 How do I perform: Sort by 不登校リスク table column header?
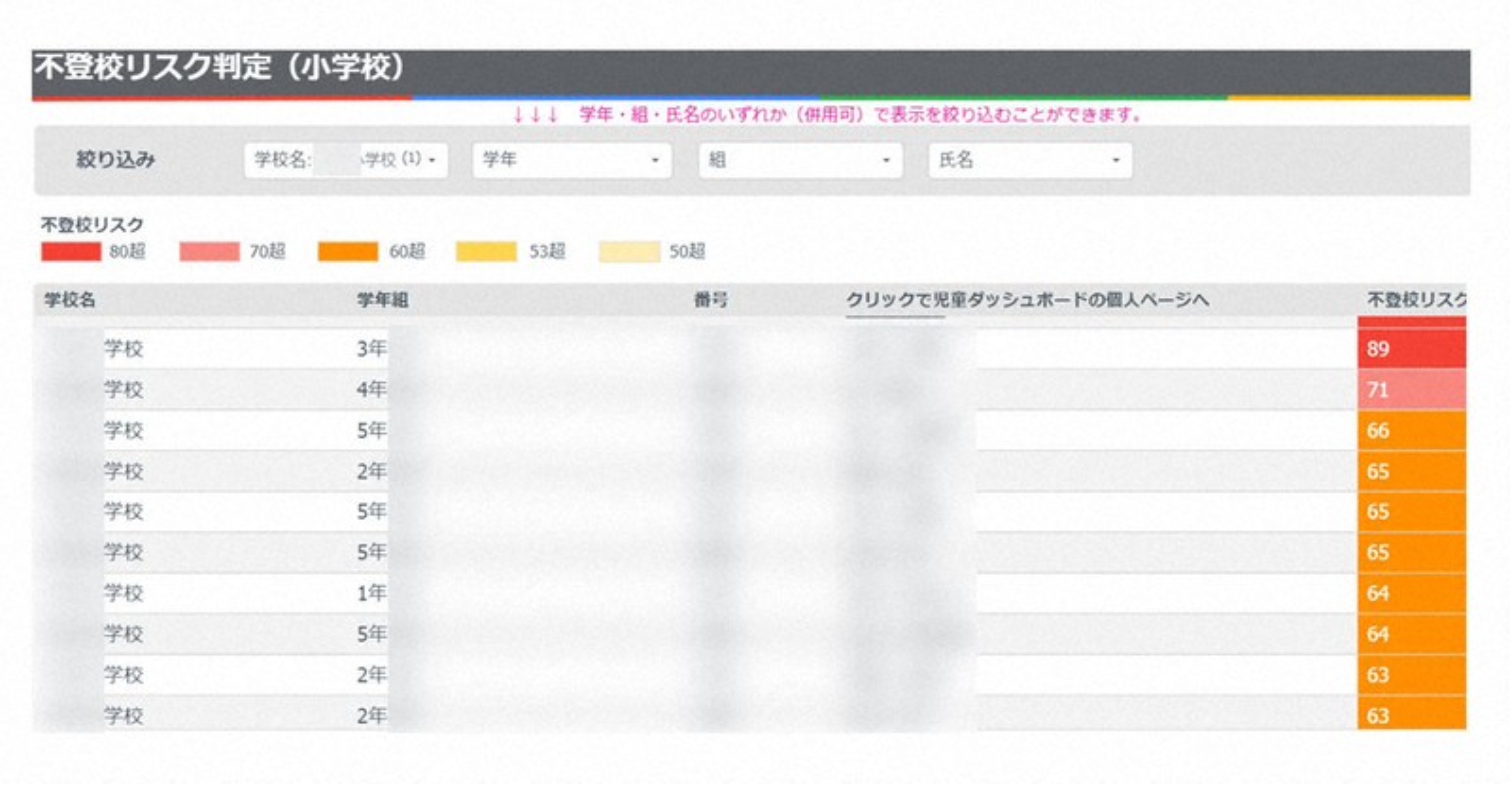point(1415,300)
